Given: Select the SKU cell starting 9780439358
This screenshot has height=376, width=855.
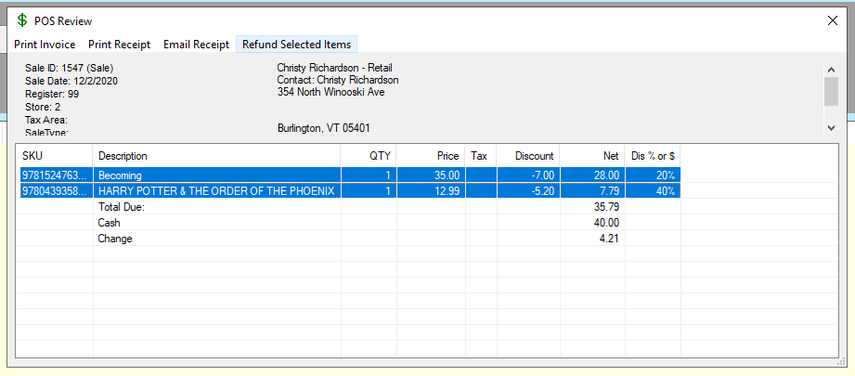Looking at the screenshot, I should (x=56, y=191).
